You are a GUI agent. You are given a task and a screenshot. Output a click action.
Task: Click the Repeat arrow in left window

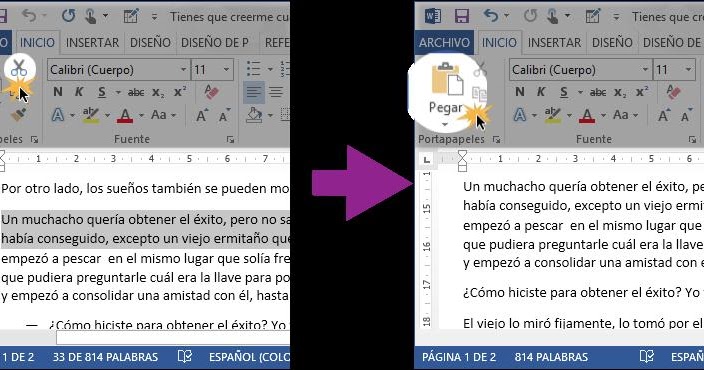click(x=68, y=16)
